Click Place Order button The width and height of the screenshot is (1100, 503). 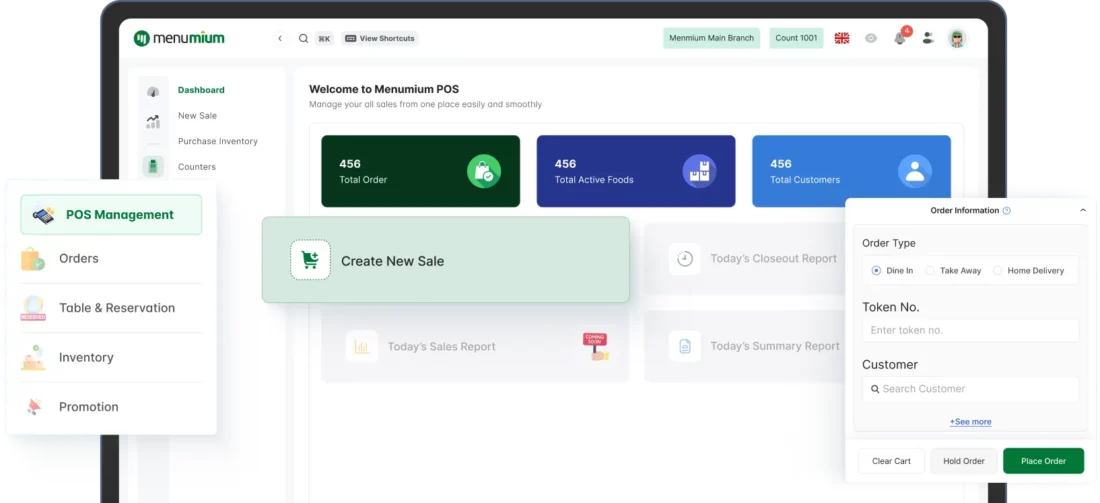click(x=1043, y=461)
